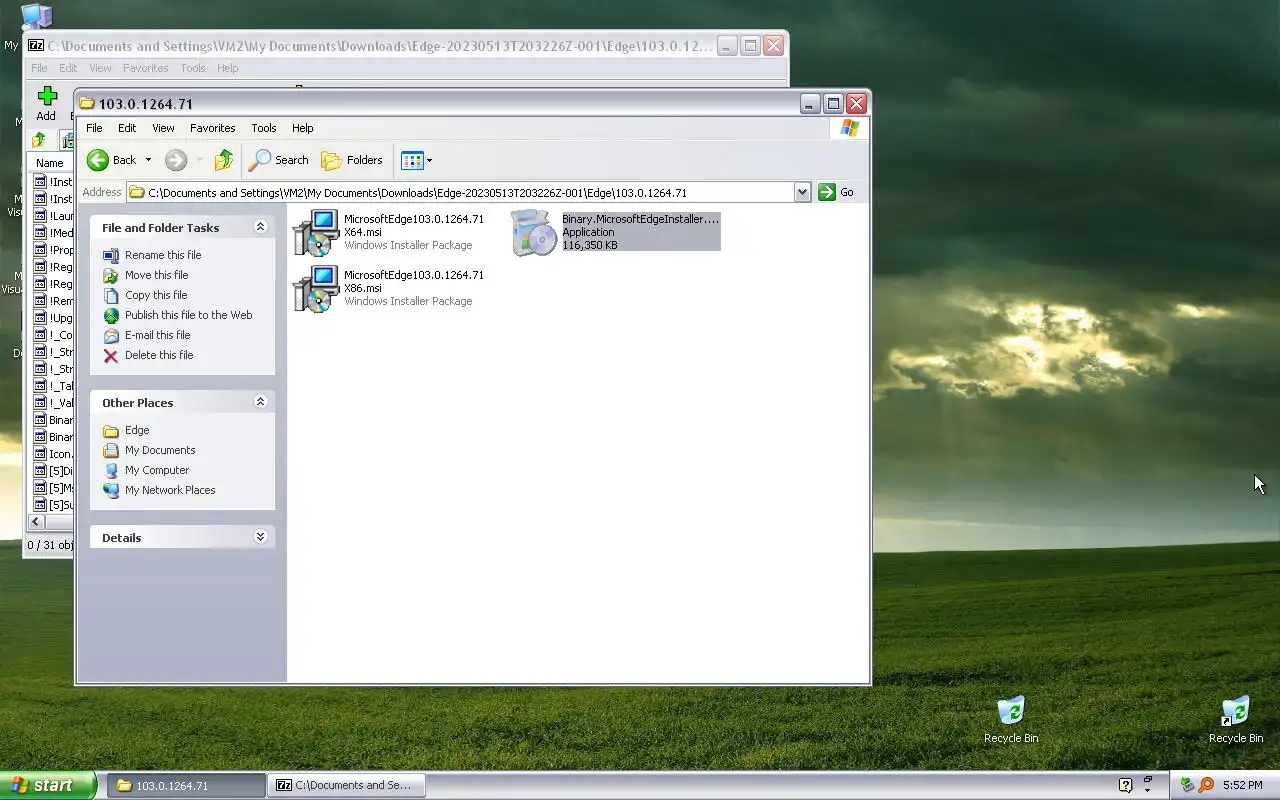Open the Favorites menu in Explorer window
This screenshot has height=800, width=1280.
[x=213, y=128]
